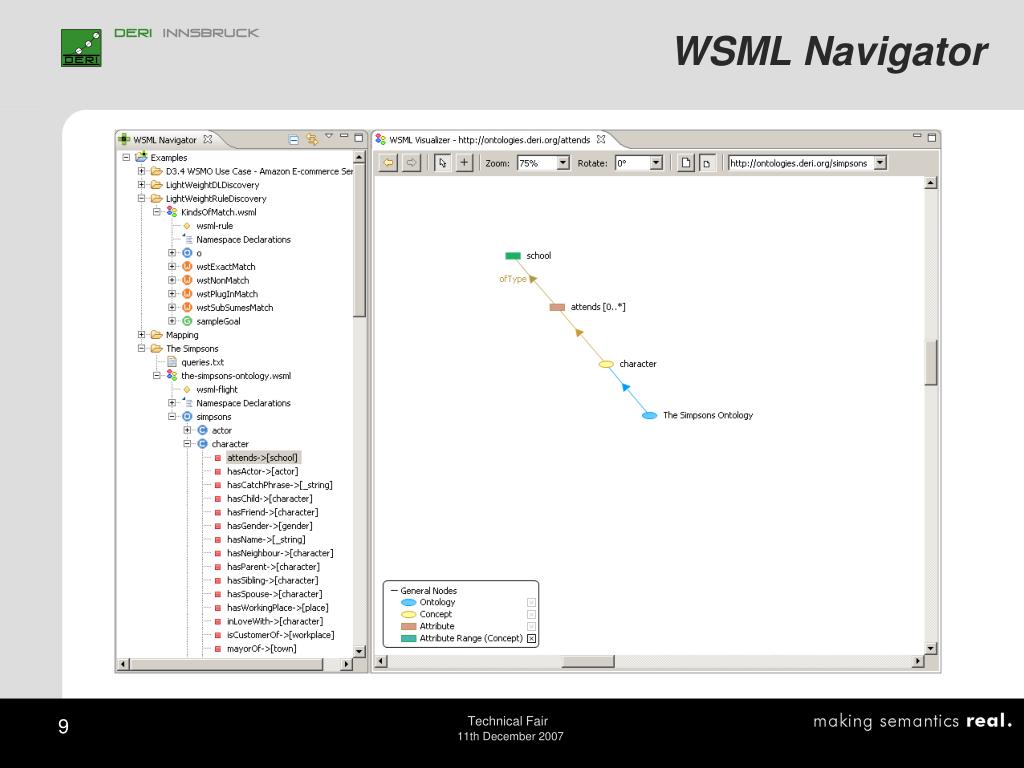Viewport: 1024px width, 768px height.
Task: Click the ontologies.deri.org/simpsons URL field
Action: point(801,163)
